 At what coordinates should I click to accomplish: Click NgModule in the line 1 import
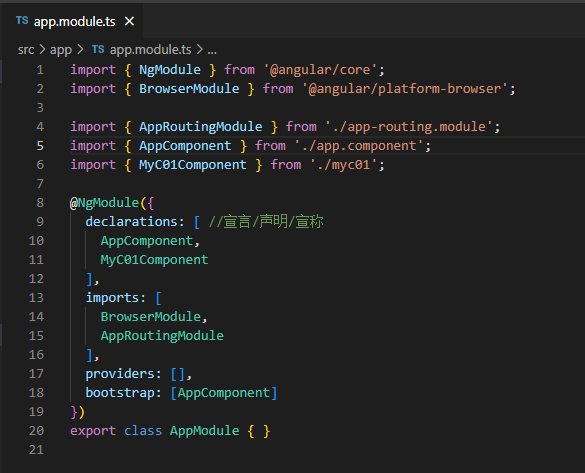pos(170,70)
